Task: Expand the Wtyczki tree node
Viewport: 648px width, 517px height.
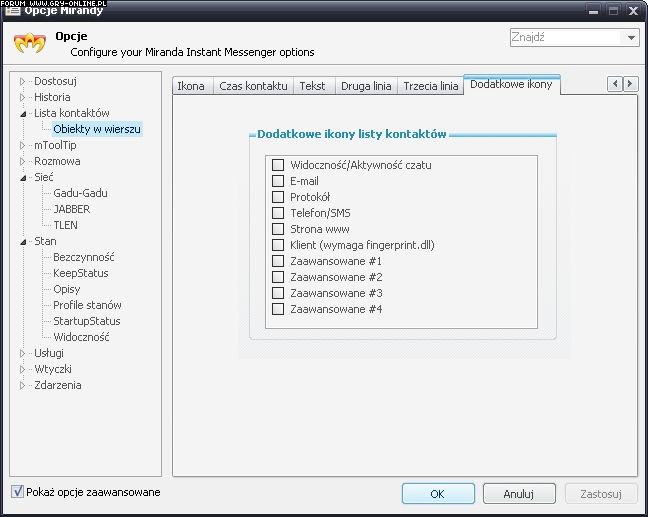Action: pos(22,369)
